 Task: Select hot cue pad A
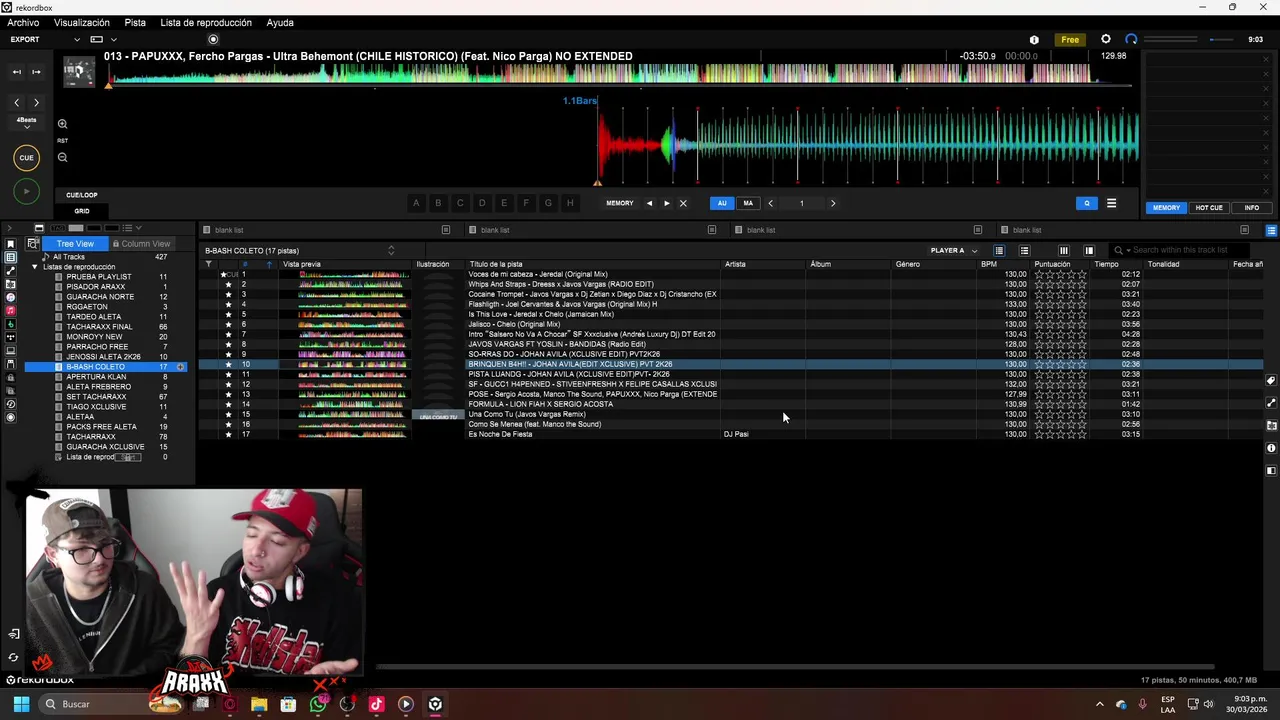click(416, 203)
